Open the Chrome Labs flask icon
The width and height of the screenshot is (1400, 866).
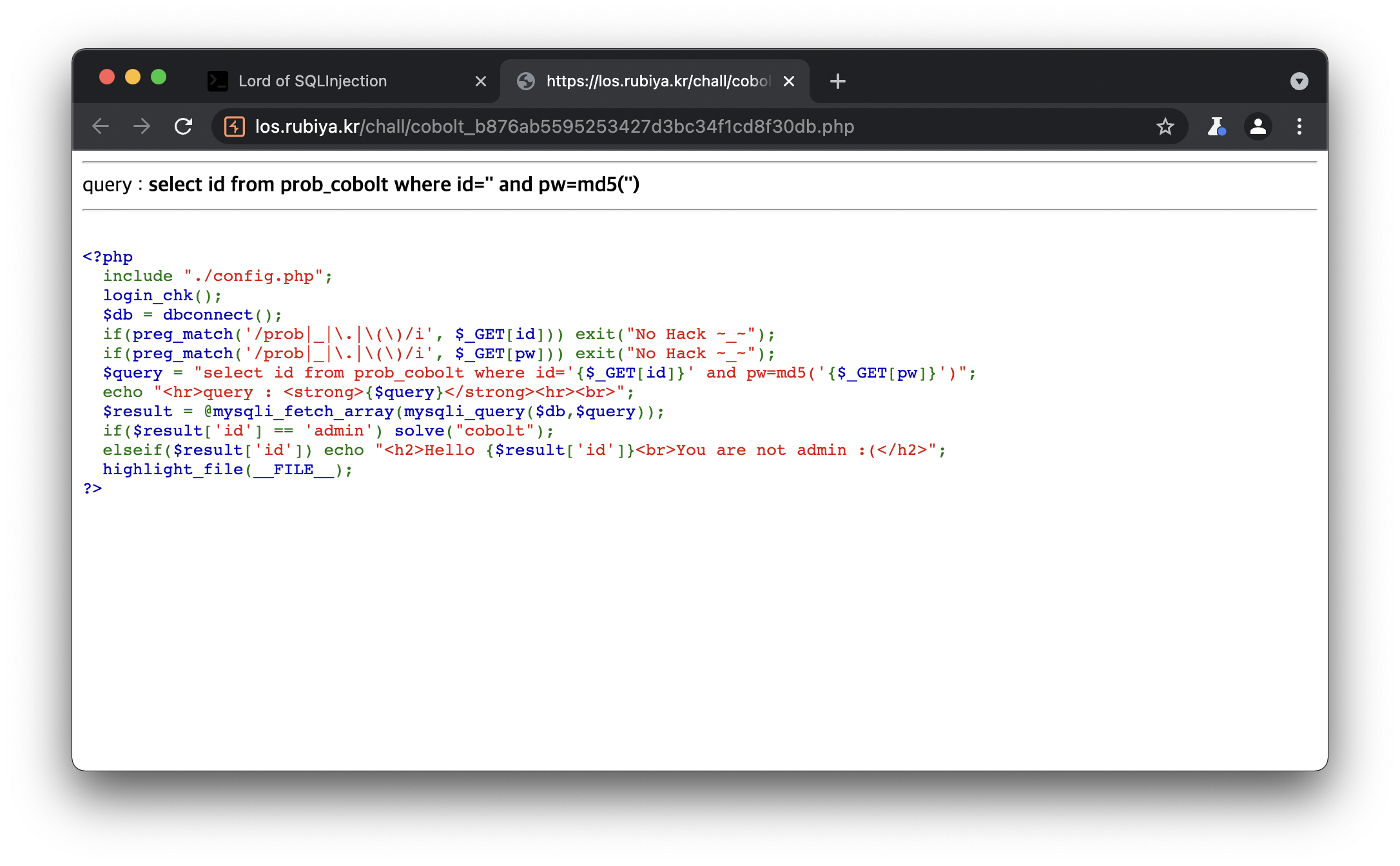[x=1216, y=126]
